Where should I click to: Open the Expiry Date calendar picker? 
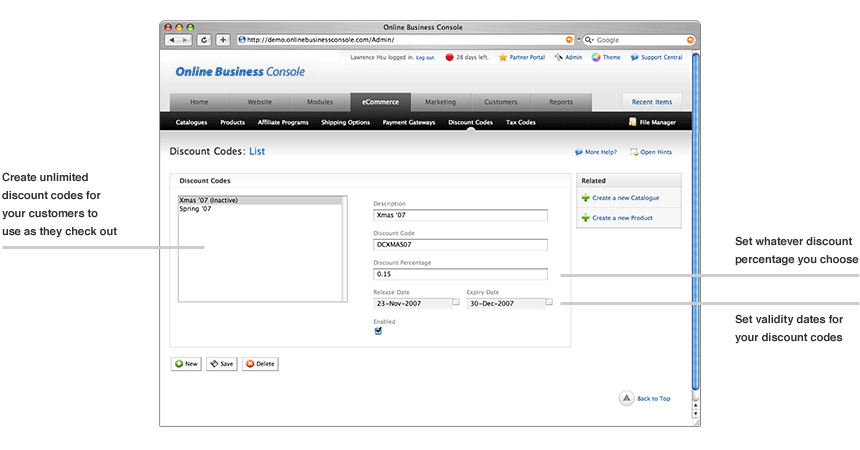coord(548,301)
